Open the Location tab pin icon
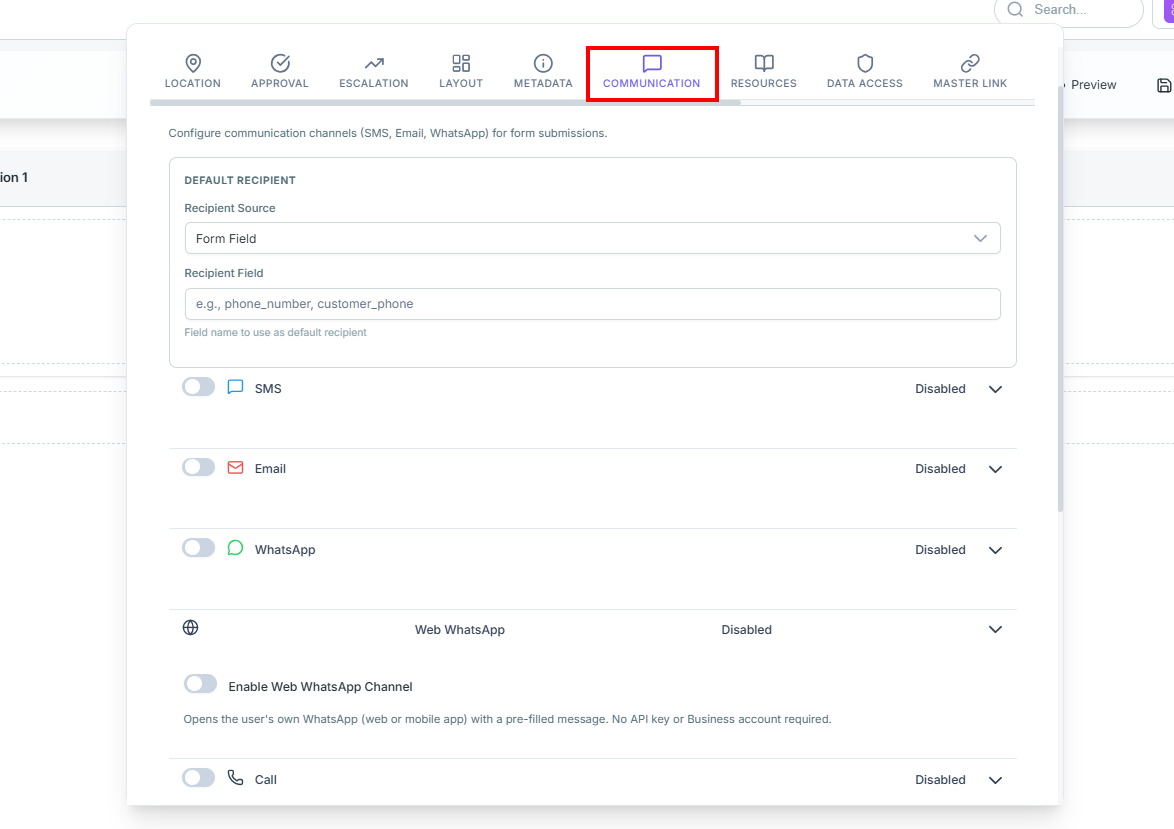This screenshot has width=1174, height=829. pos(192,63)
